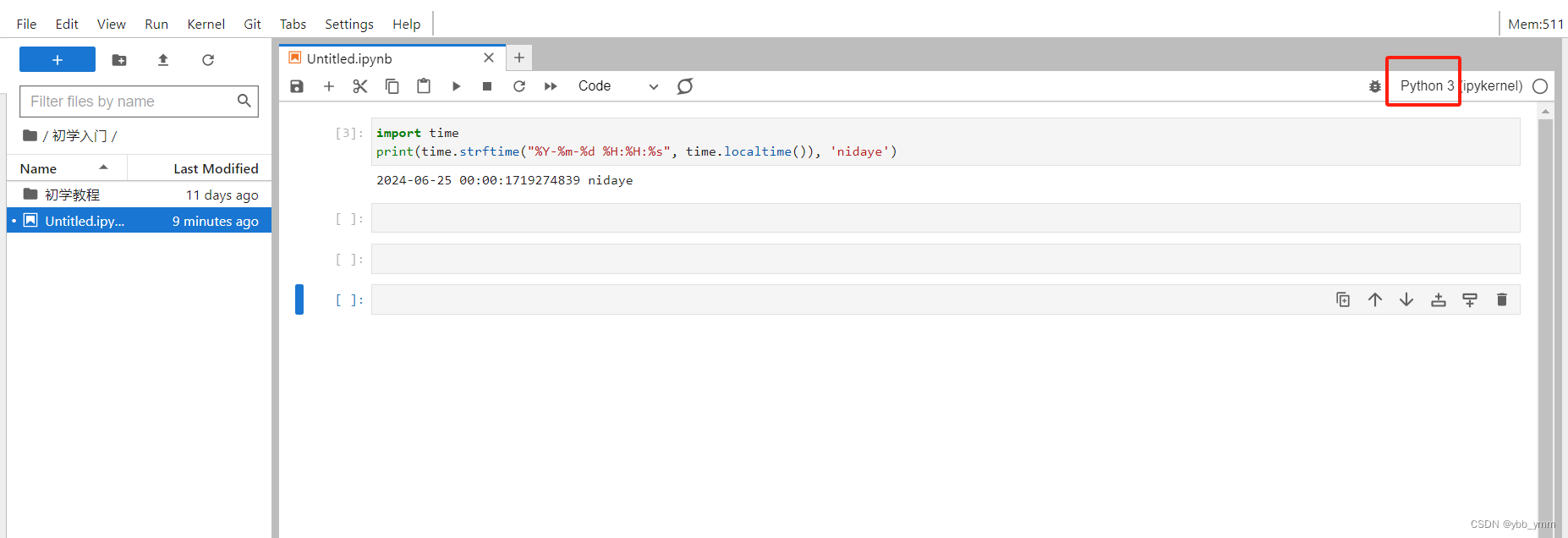Open the Settings menu

tap(349, 24)
